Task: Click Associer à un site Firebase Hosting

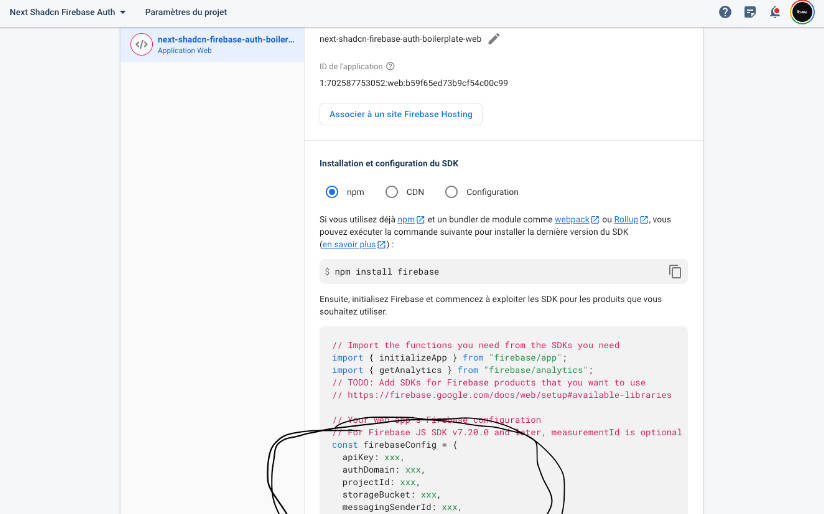Action: click(401, 115)
